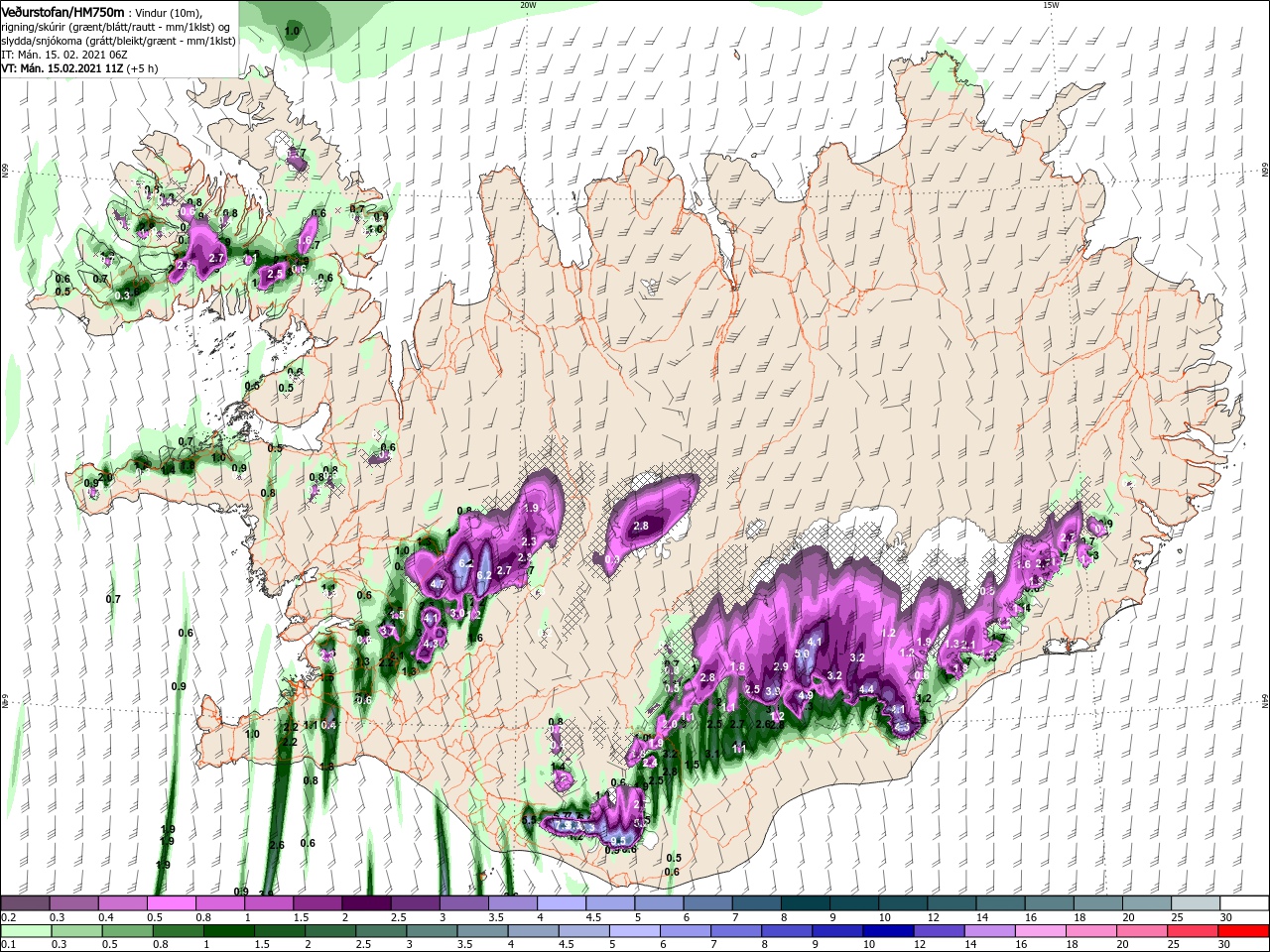Pick the pale gray 25 swatch in the upper legend row
The image size is (1270, 952).
coord(1196,903)
